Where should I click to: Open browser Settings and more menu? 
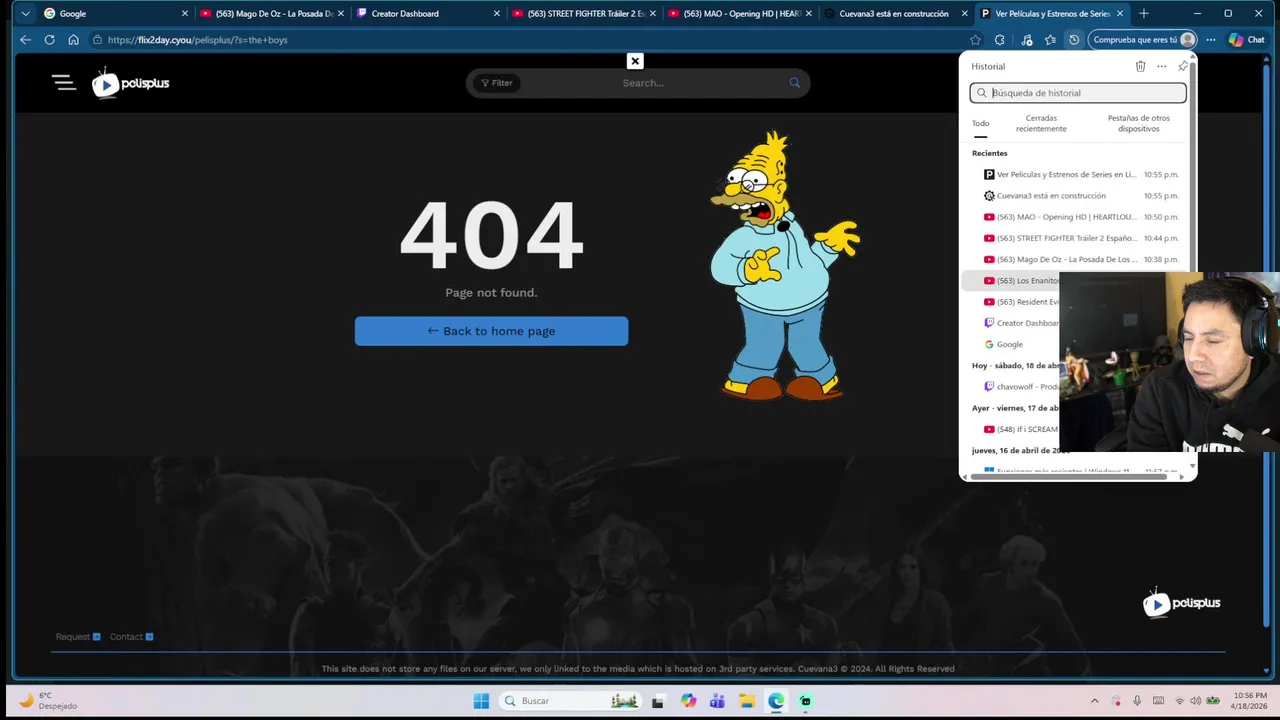[x=1210, y=40]
